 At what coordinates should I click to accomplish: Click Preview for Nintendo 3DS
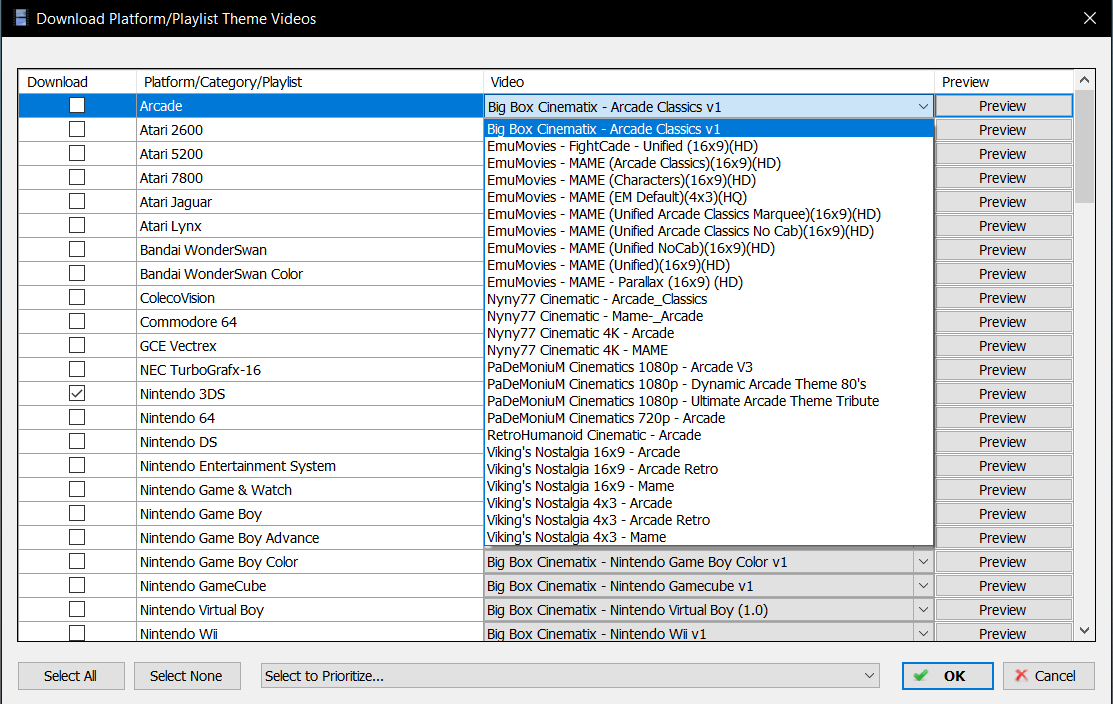pos(1003,394)
